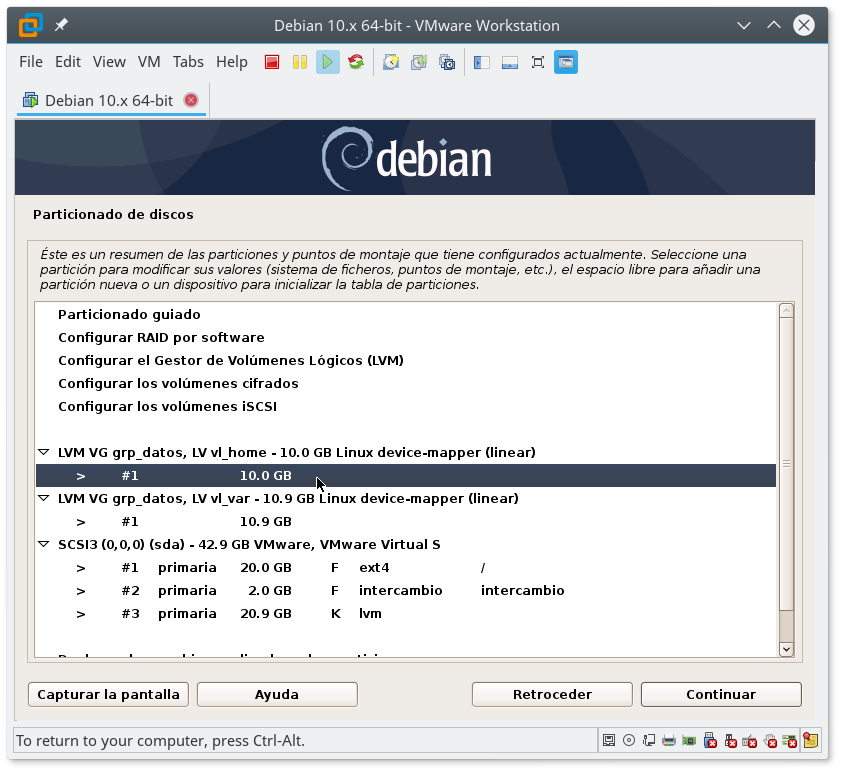Click the disconnected keyboard device status icon
841x772 pixels.
(750, 741)
